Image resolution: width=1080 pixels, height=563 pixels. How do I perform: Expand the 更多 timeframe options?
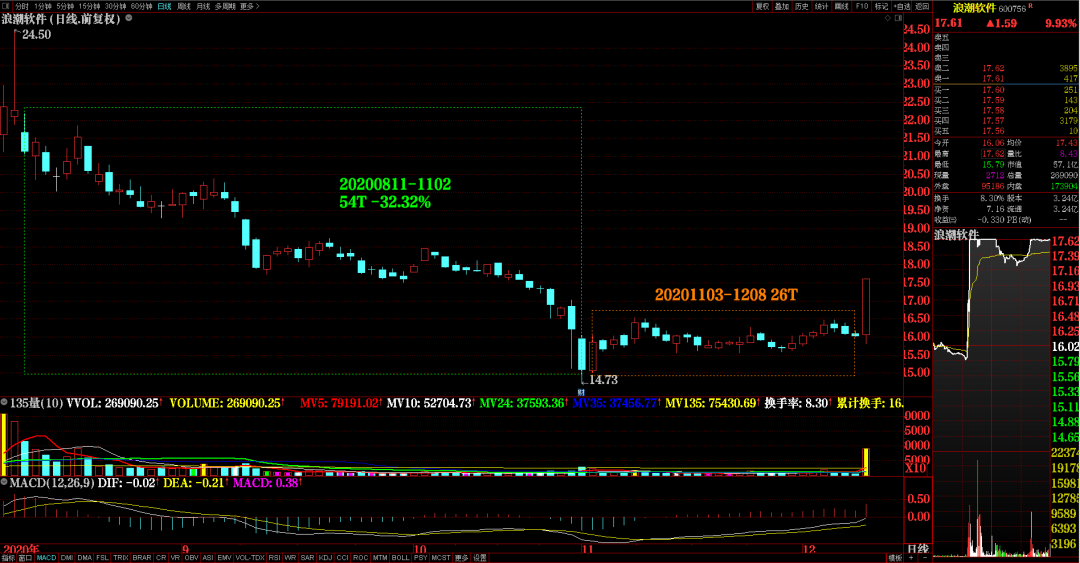[x=249, y=6]
